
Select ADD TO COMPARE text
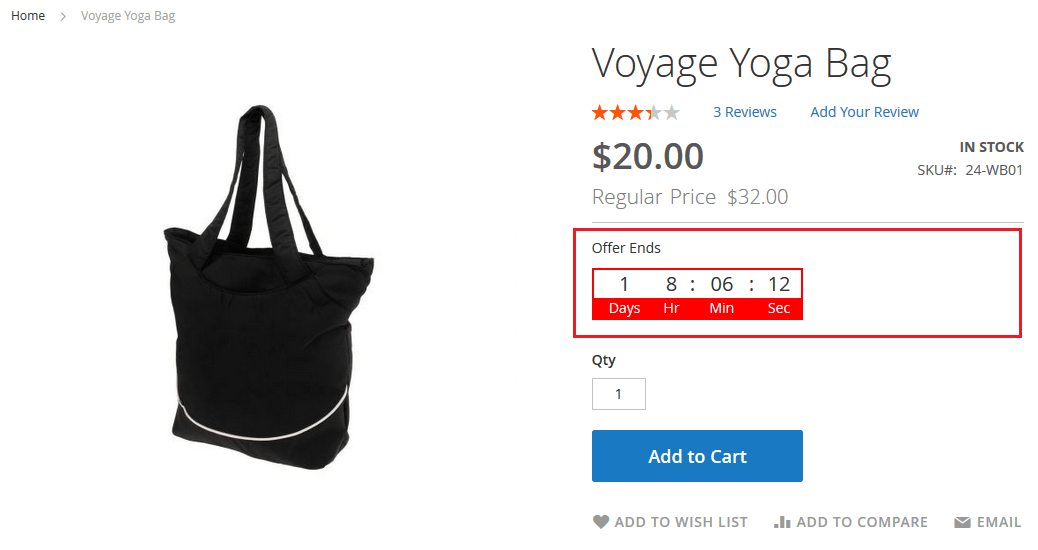[x=862, y=522]
